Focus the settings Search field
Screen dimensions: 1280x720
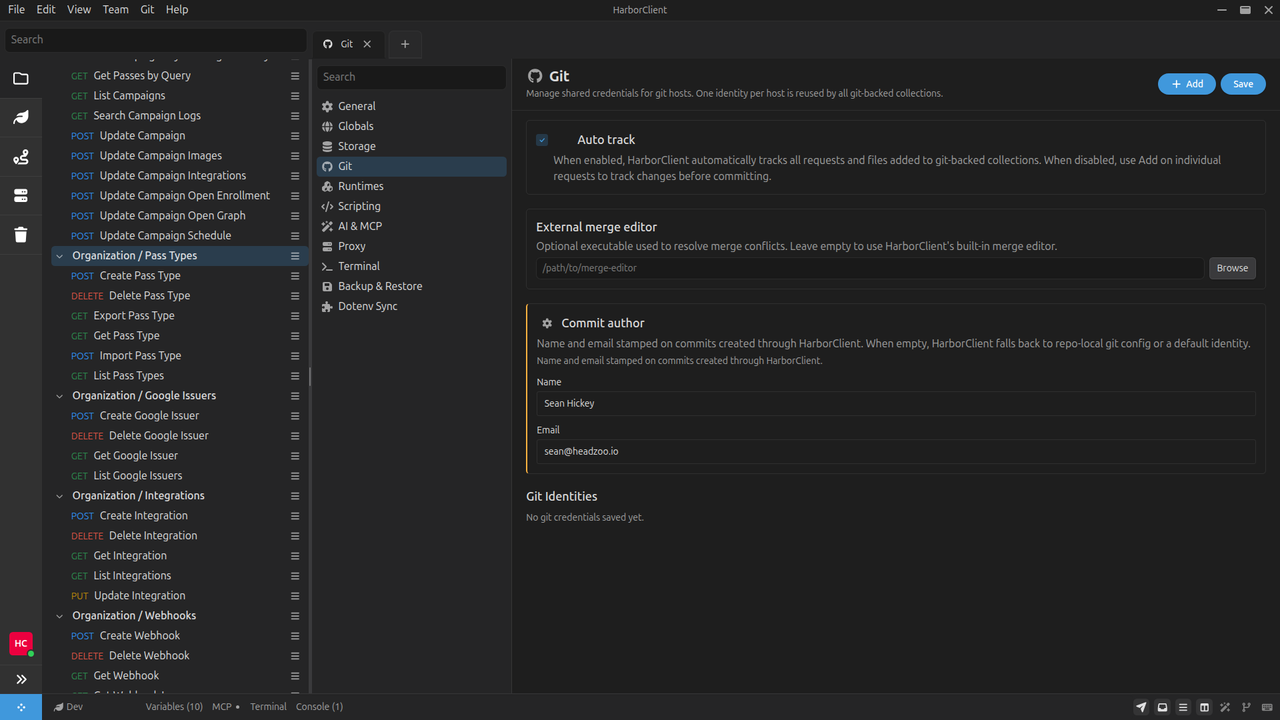click(411, 77)
